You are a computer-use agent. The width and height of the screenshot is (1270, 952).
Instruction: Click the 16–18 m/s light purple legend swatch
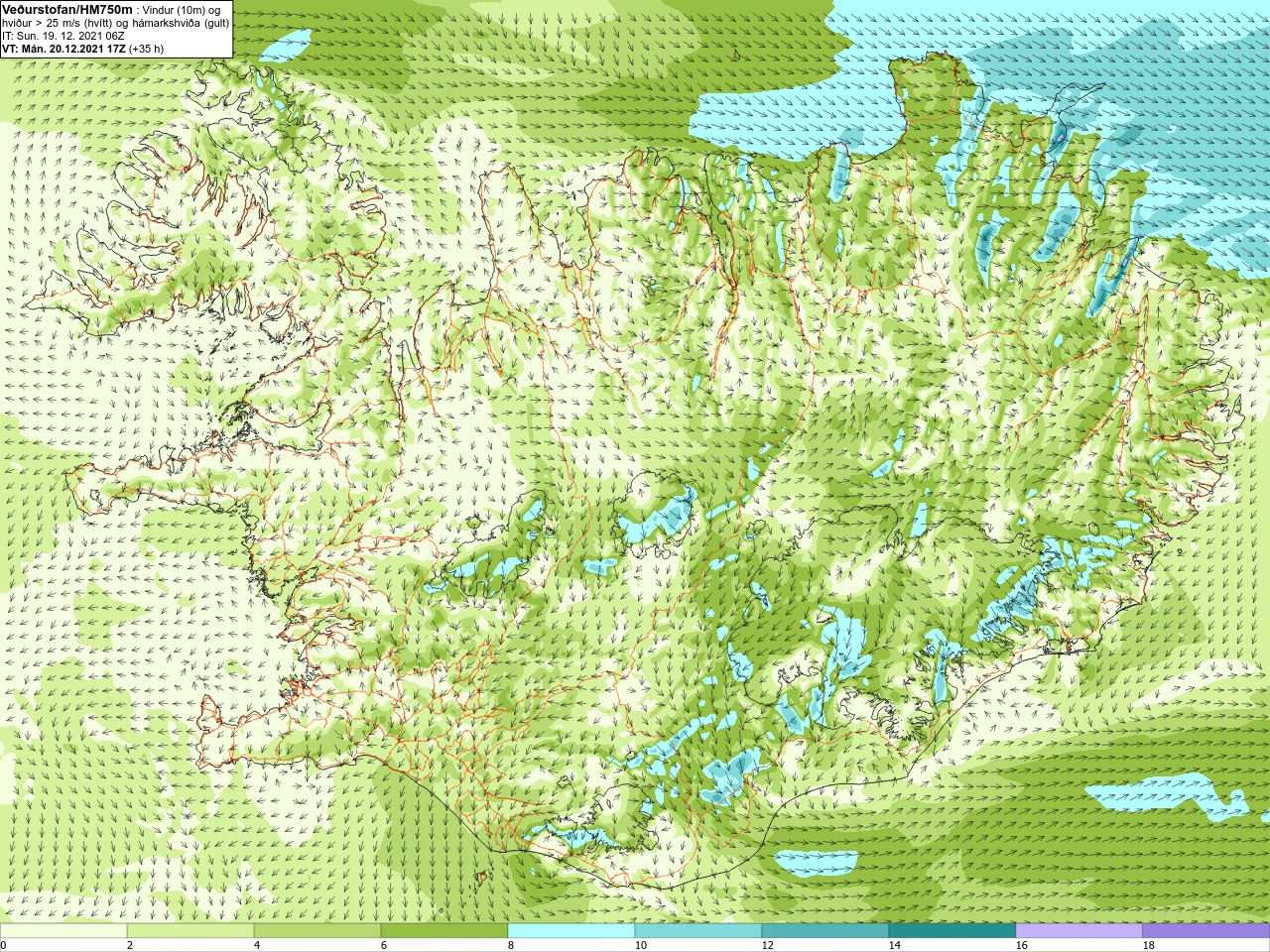tap(1079, 931)
